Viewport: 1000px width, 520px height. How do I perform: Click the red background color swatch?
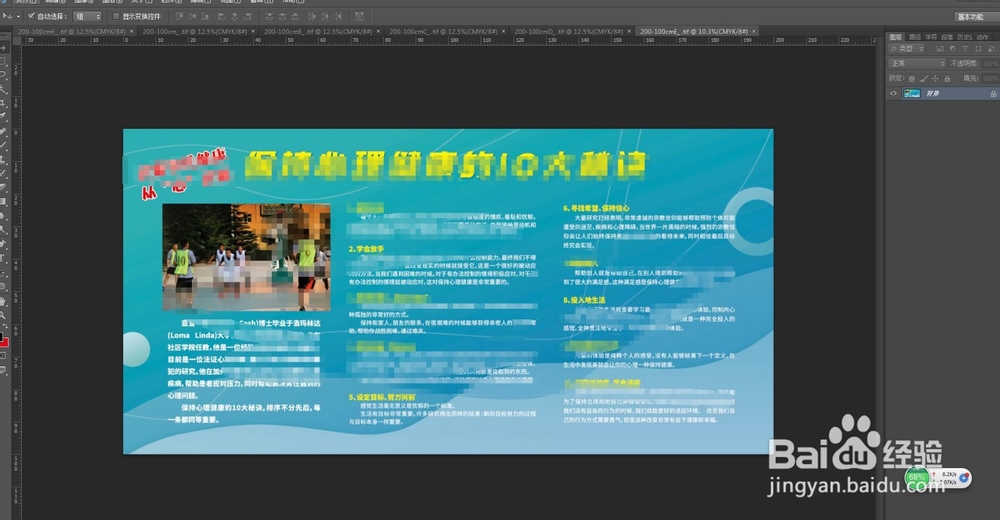tap(5, 343)
